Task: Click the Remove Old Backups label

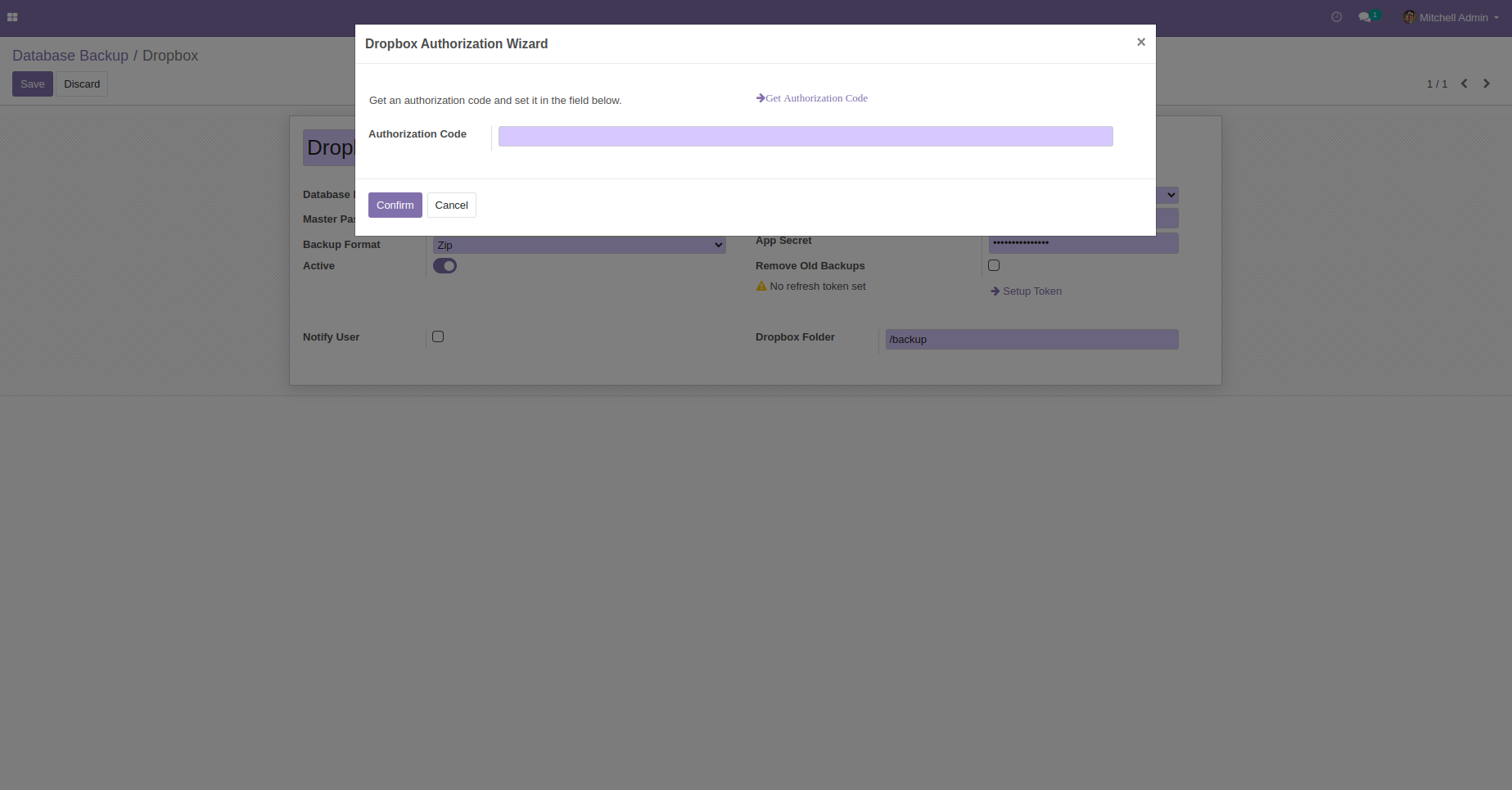Action: pyautogui.click(x=810, y=266)
